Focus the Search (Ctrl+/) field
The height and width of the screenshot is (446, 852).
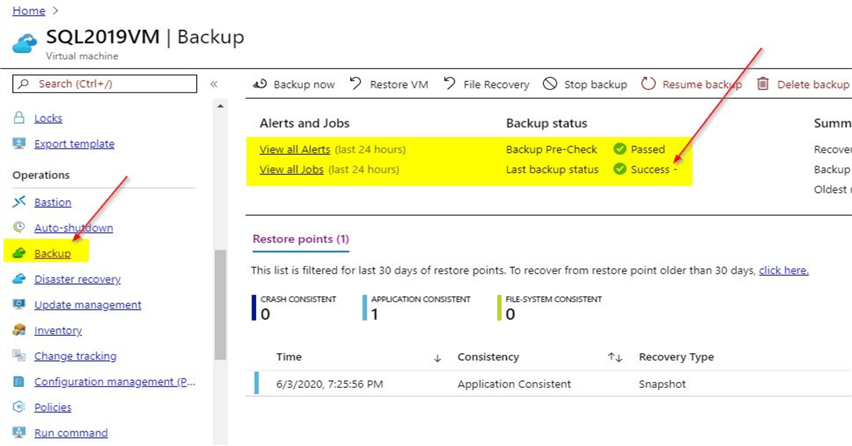104,84
